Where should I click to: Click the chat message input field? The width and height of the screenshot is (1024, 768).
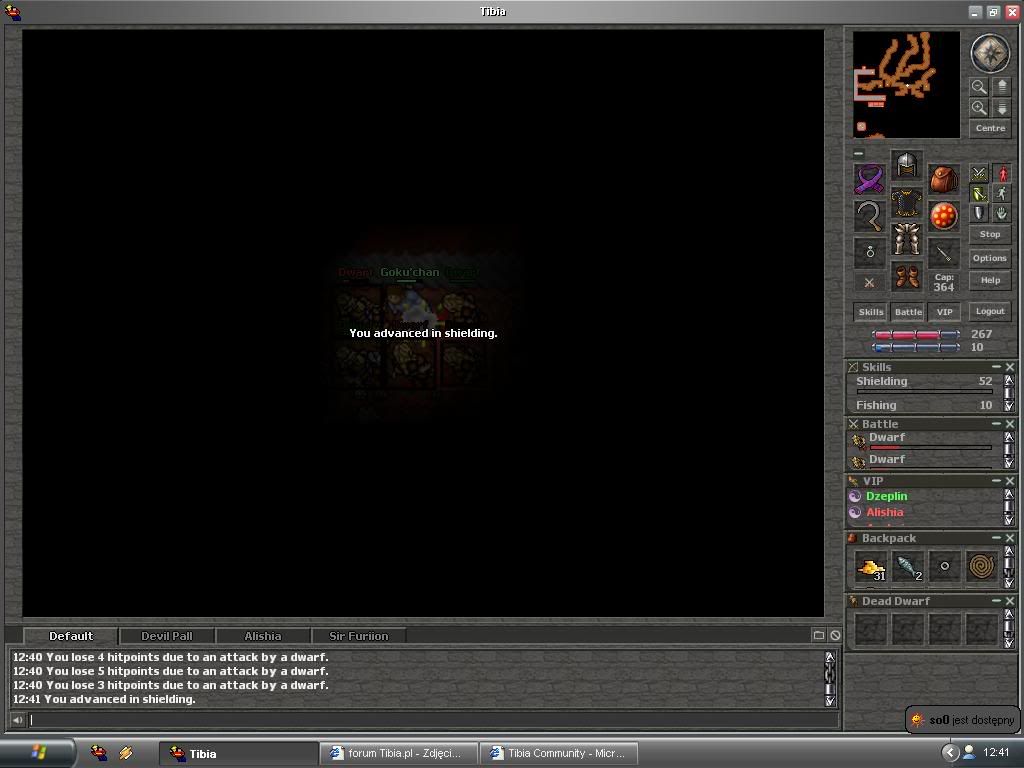[434, 720]
